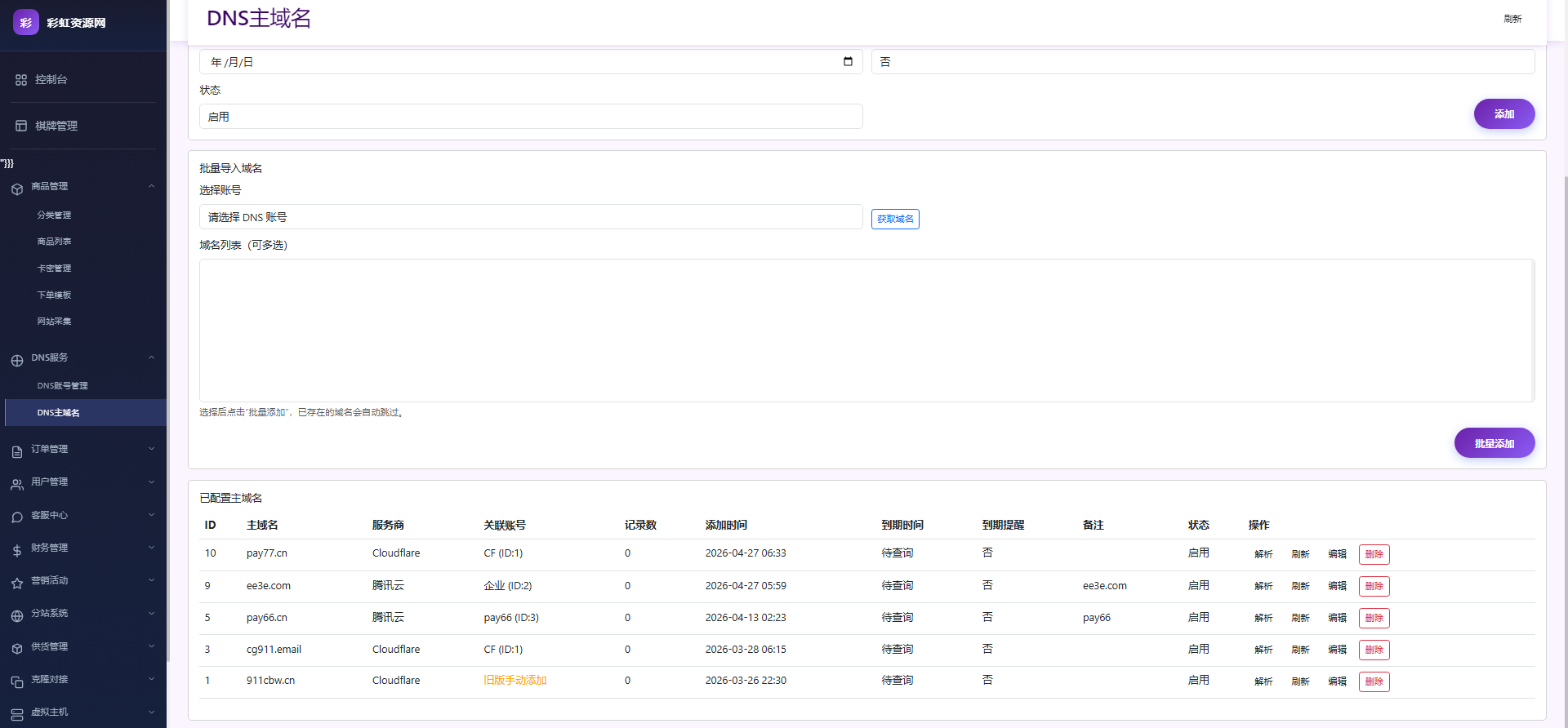Delete the cg911.email domain row
This screenshot has width=1568, height=728.
pos(1374,650)
